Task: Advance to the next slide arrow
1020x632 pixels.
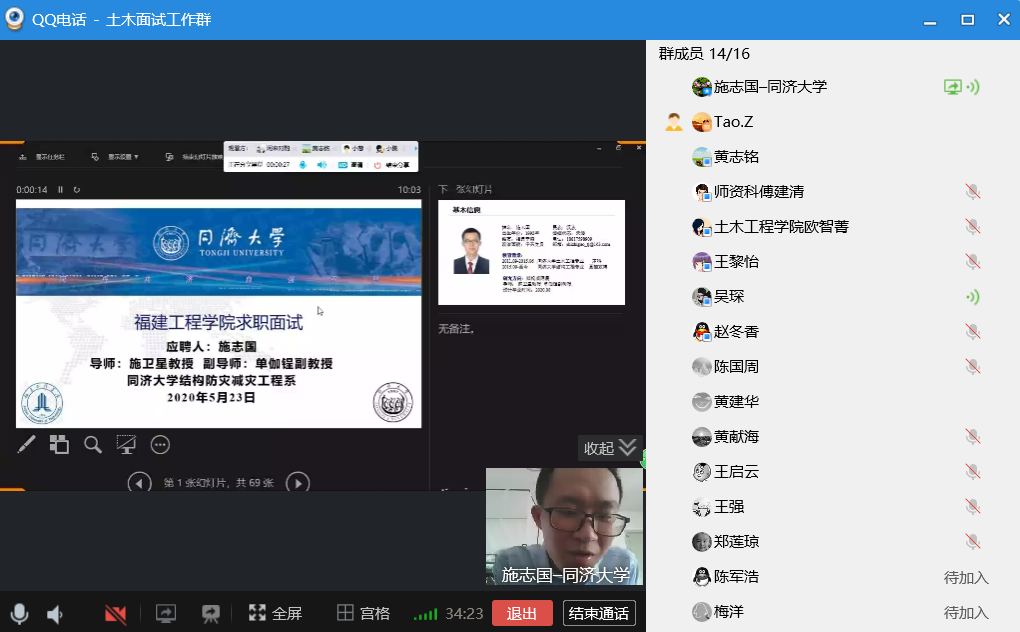Action: [298, 483]
